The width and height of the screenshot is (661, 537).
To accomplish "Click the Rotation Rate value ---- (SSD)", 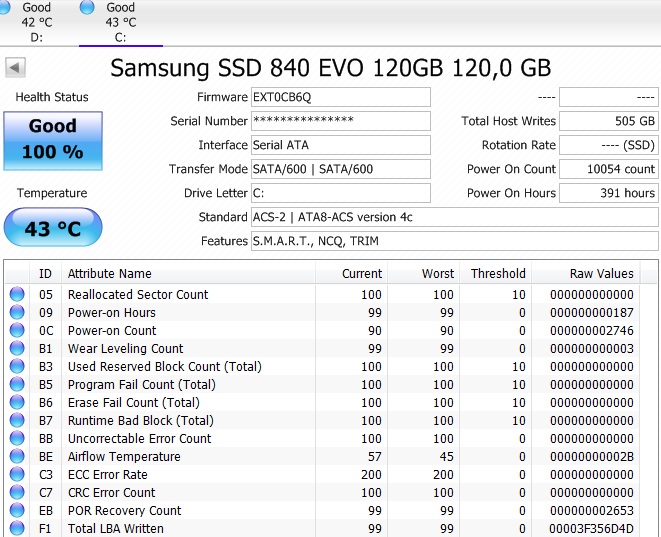I will pyautogui.click(x=608, y=145).
